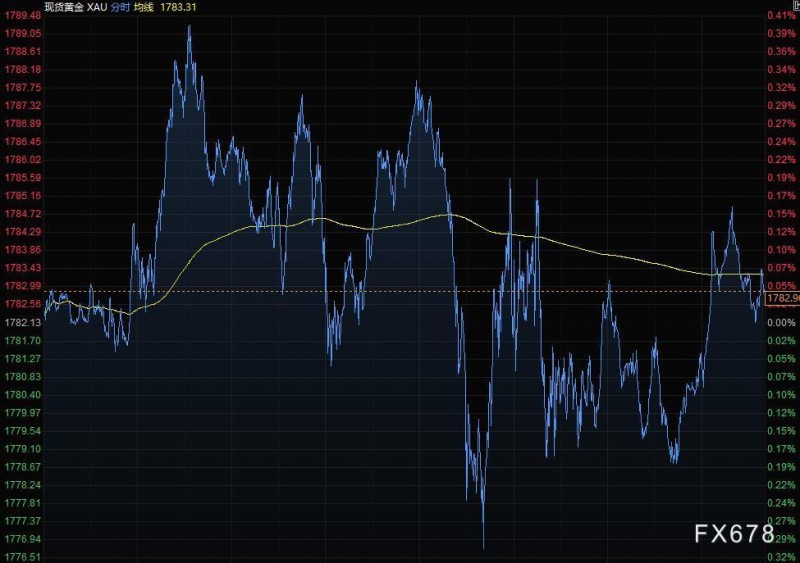Select the 现货黄金 XAU title label
Screen dimensions: 800x563
tap(76, 7)
